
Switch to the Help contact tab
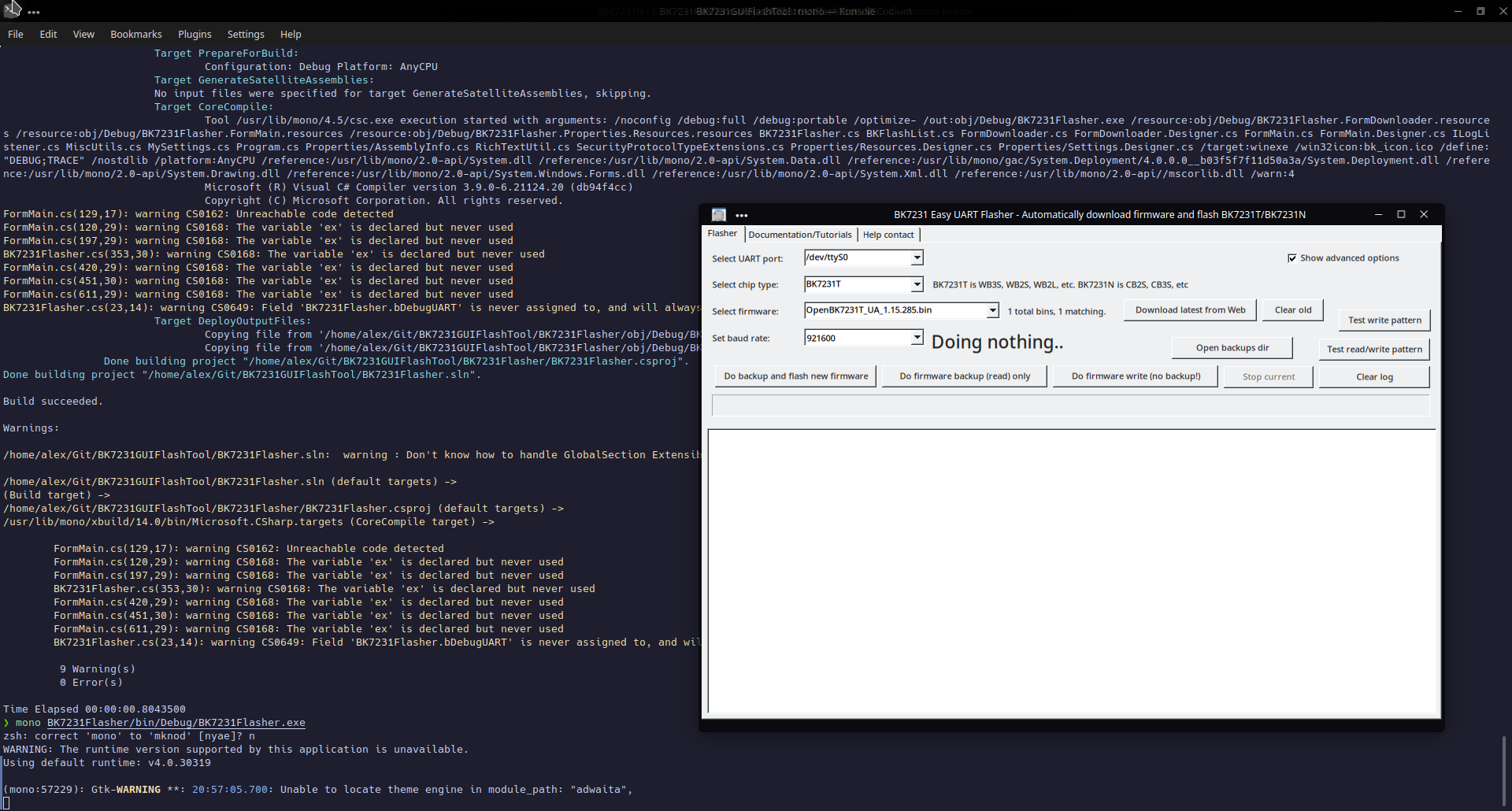[x=888, y=235]
